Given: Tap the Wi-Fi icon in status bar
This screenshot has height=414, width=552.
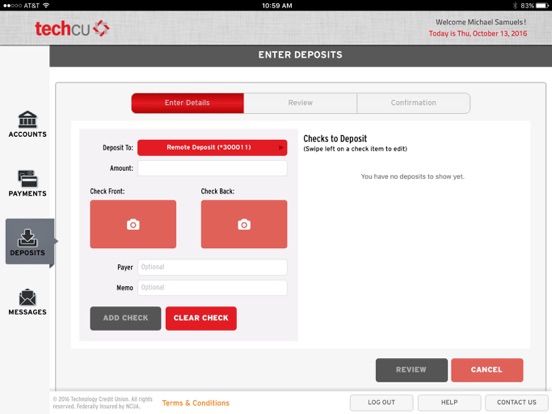Looking at the screenshot, I should (46, 5).
